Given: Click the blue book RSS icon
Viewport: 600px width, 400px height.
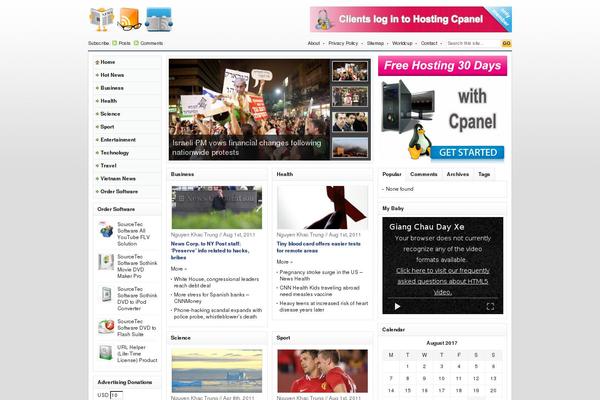Looking at the screenshot, I should click(x=159, y=19).
